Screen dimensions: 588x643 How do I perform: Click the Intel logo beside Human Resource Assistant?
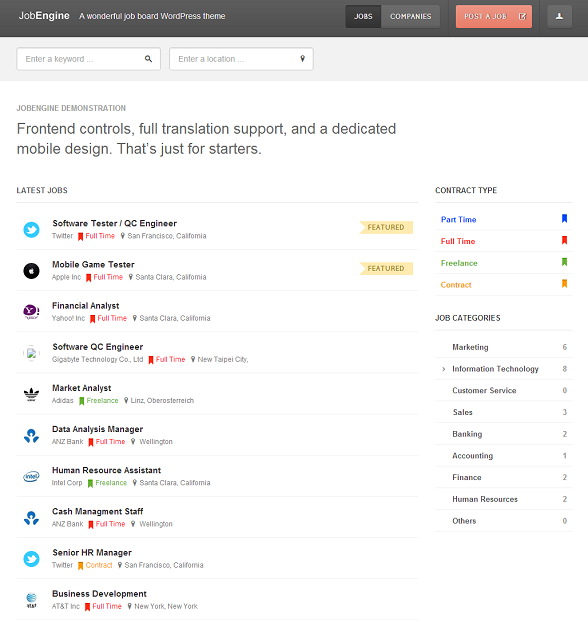[x=31, y=477]
